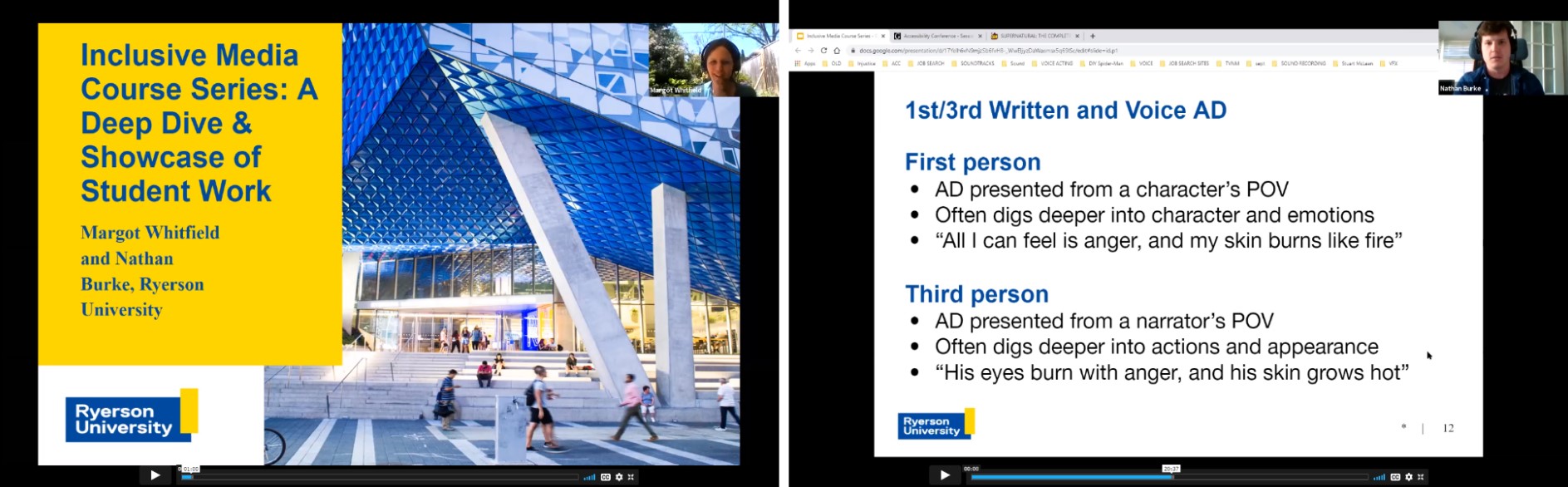Click the browser reload icon
The width and height of the screenshot is (1568, 487).
point(823,51)
